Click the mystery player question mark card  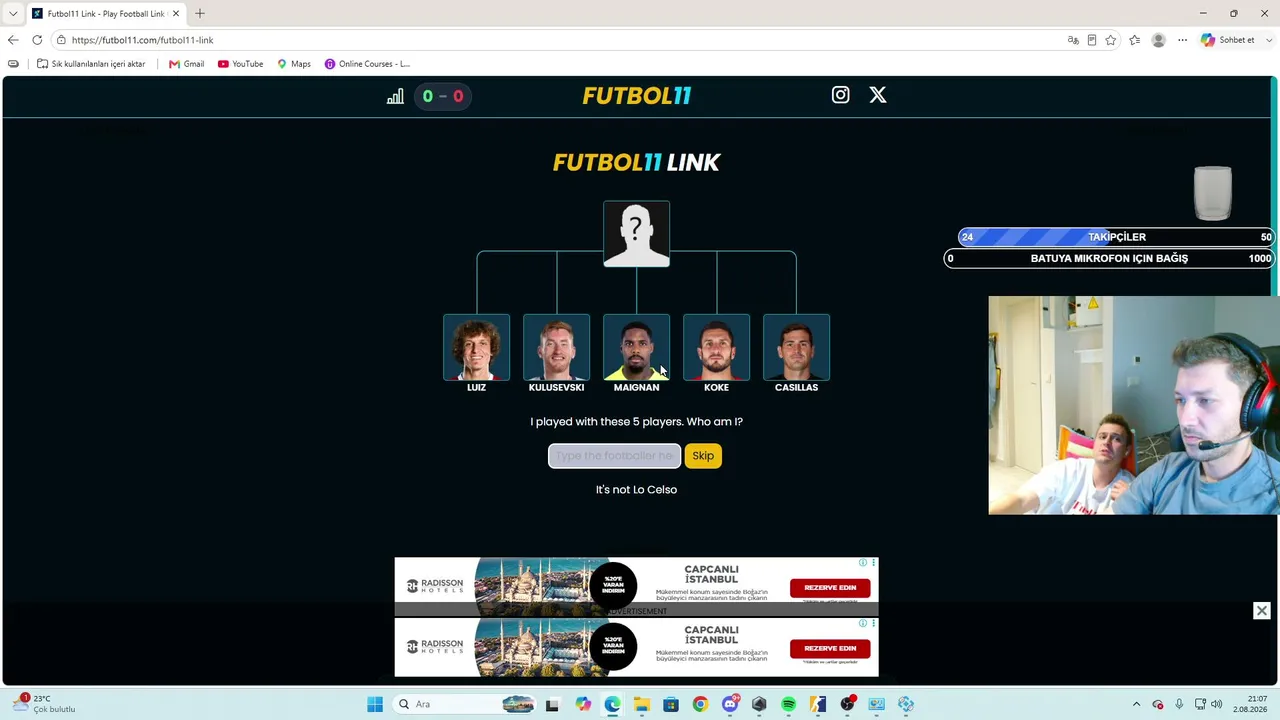(x=636, y=234)
